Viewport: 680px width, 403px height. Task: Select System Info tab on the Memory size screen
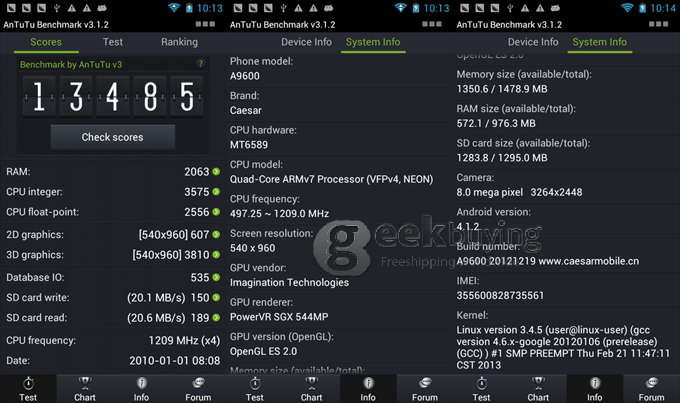pyautogui.click(x=600, y=42)
